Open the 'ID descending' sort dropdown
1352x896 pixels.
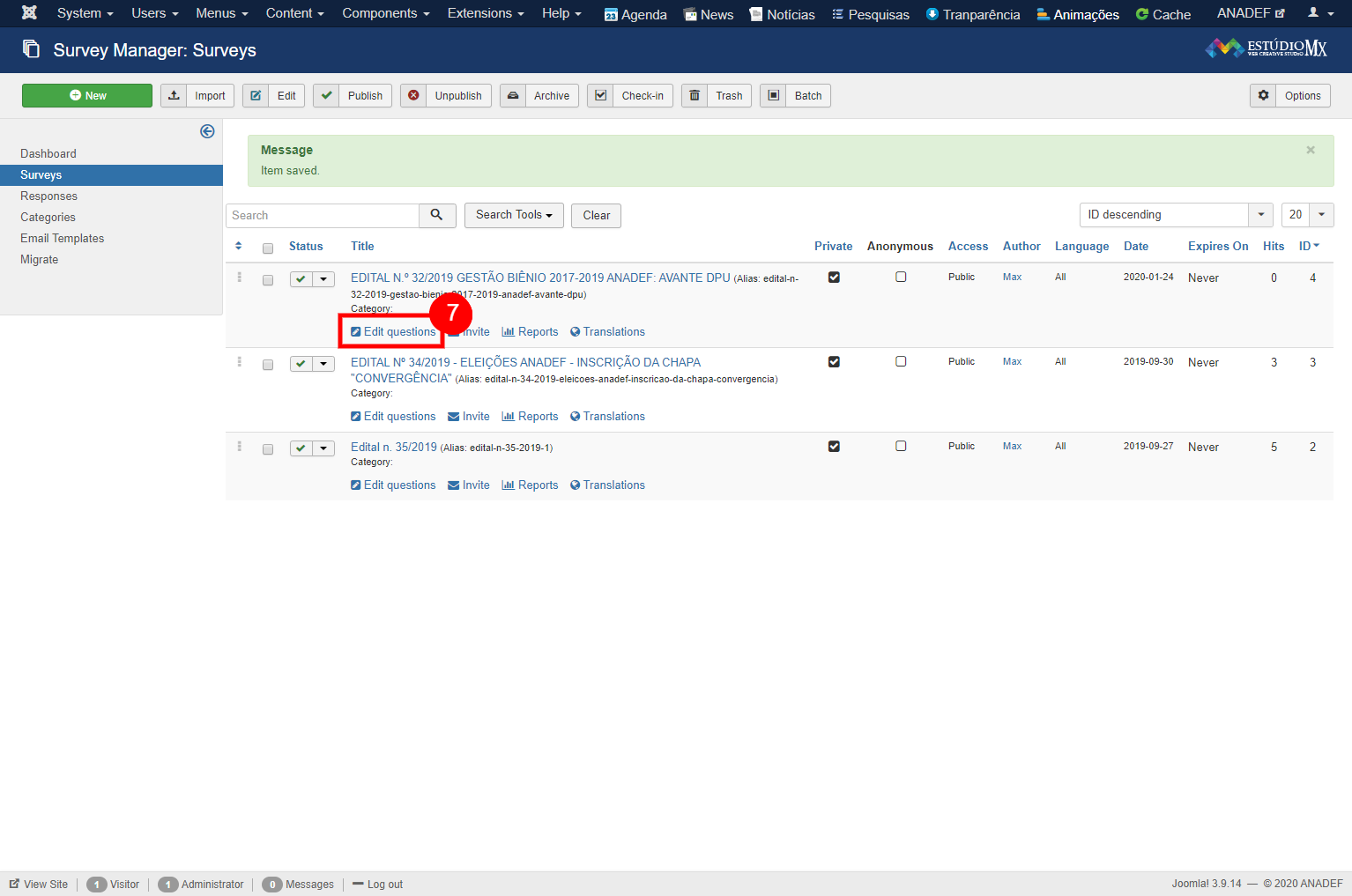click(x=1176, y=215)
